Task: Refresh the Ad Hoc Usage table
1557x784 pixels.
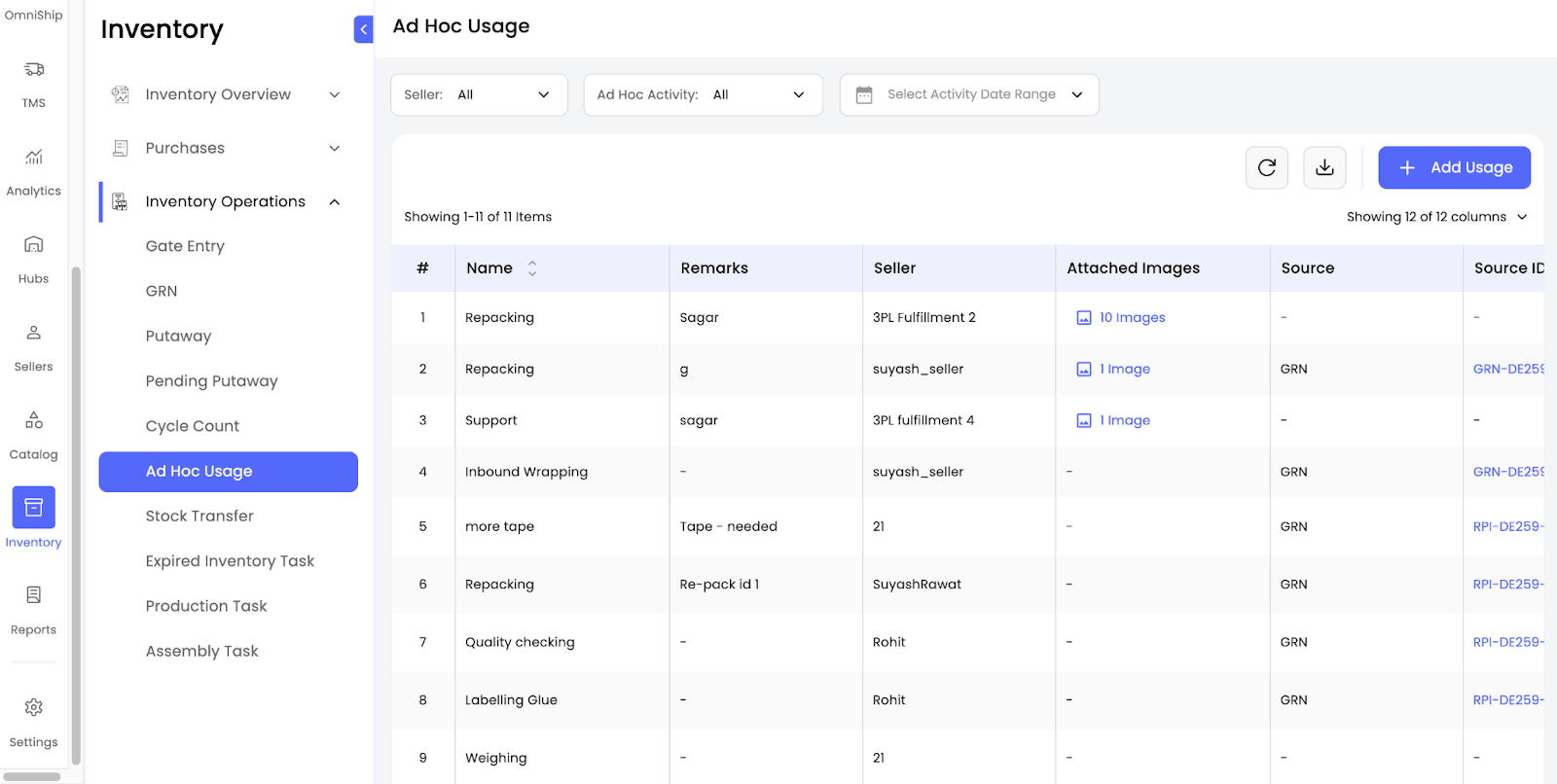Action: tap(1266, 168)
